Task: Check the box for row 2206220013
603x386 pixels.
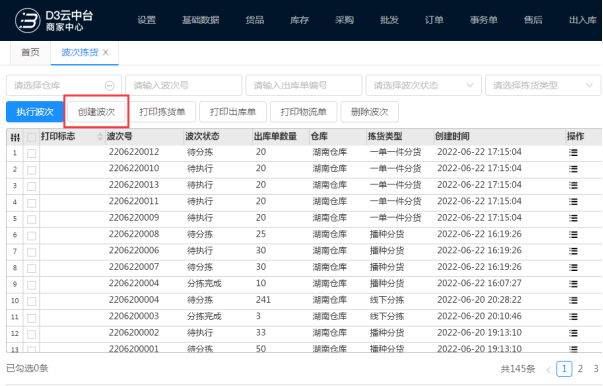Action: [32, 186]
